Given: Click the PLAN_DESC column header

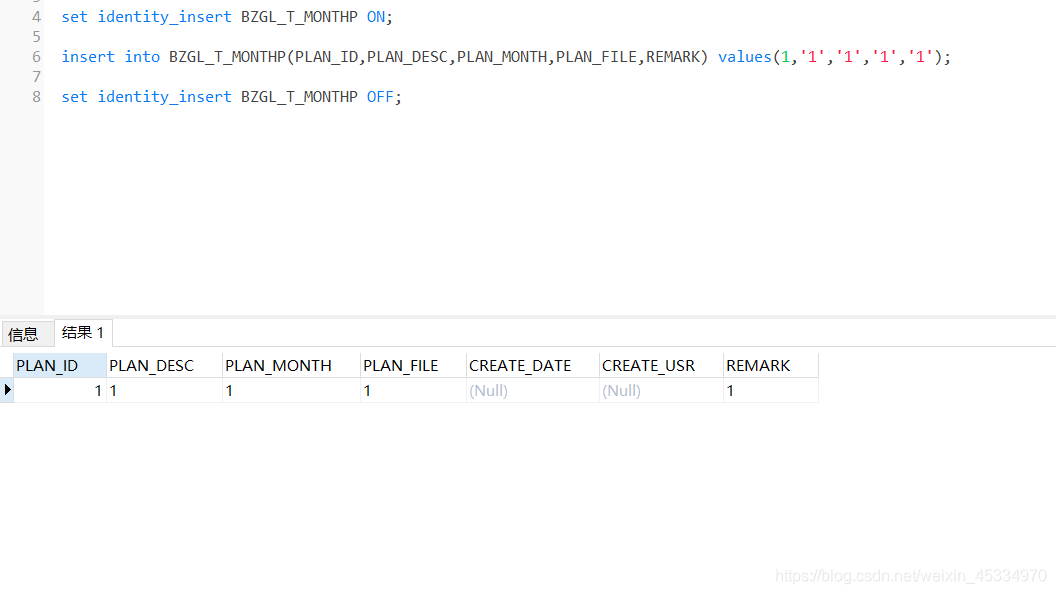Looking at the screenshot, I should 164,366.
